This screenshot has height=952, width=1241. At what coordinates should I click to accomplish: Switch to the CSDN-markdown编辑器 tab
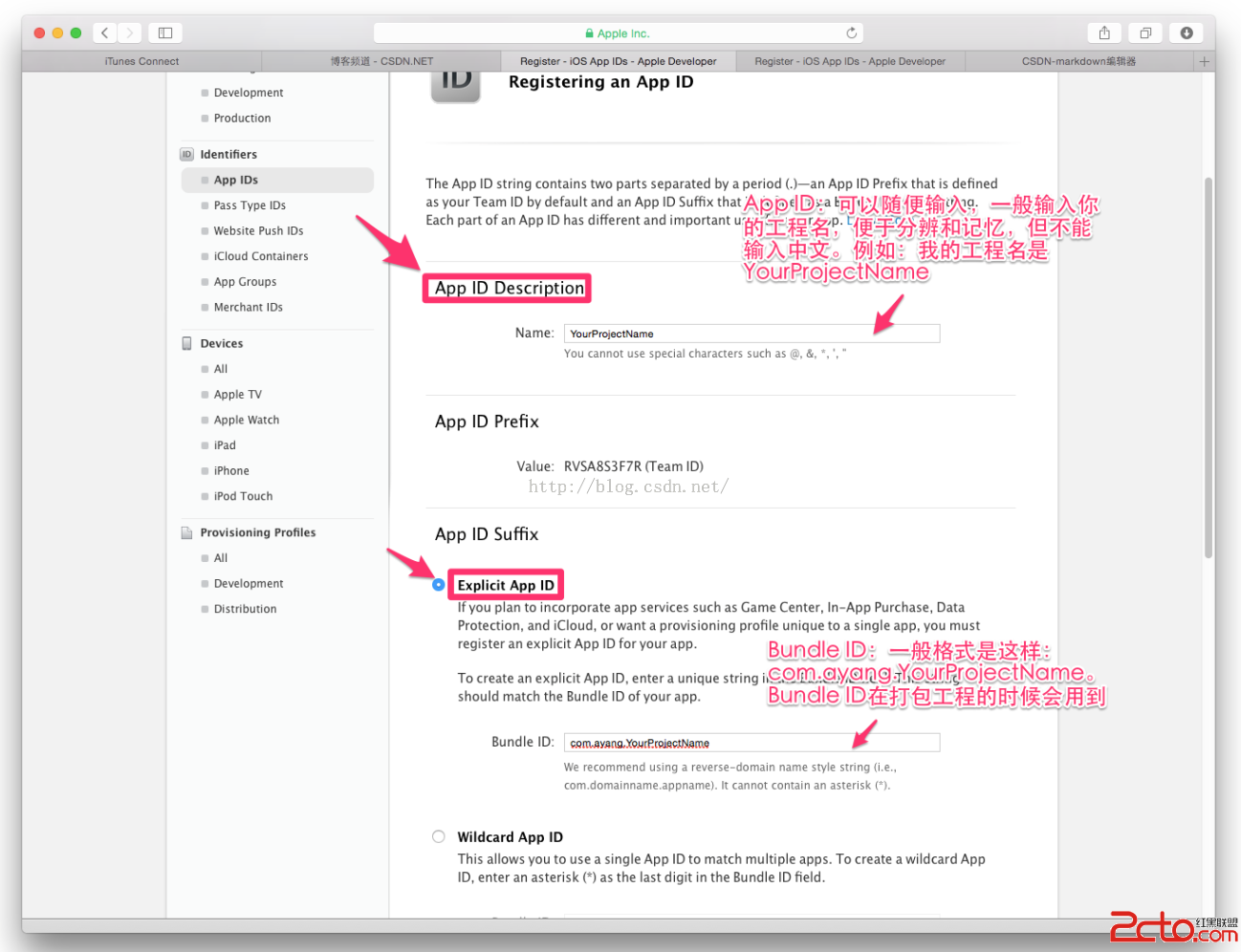coord(1079,61)
